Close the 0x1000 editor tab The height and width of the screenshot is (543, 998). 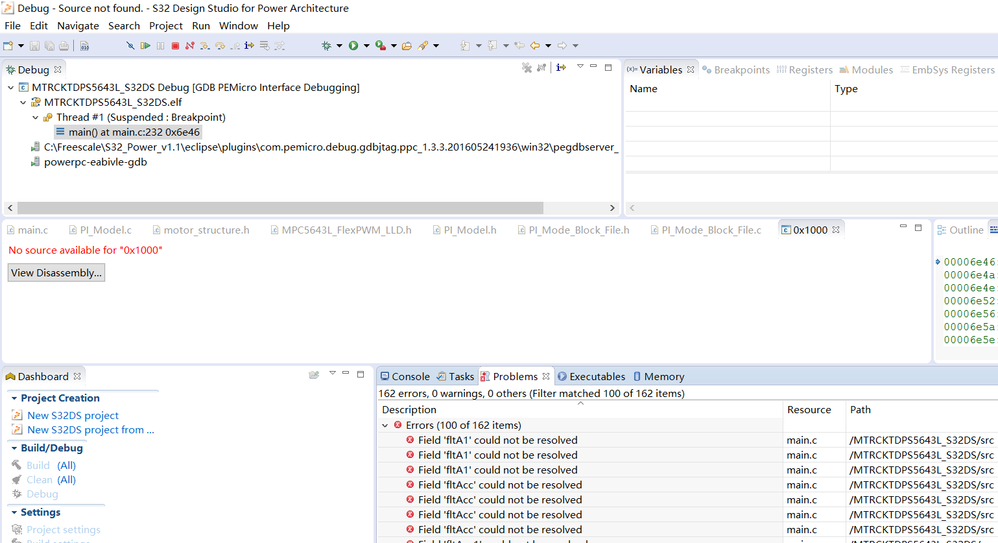[836, 230]
